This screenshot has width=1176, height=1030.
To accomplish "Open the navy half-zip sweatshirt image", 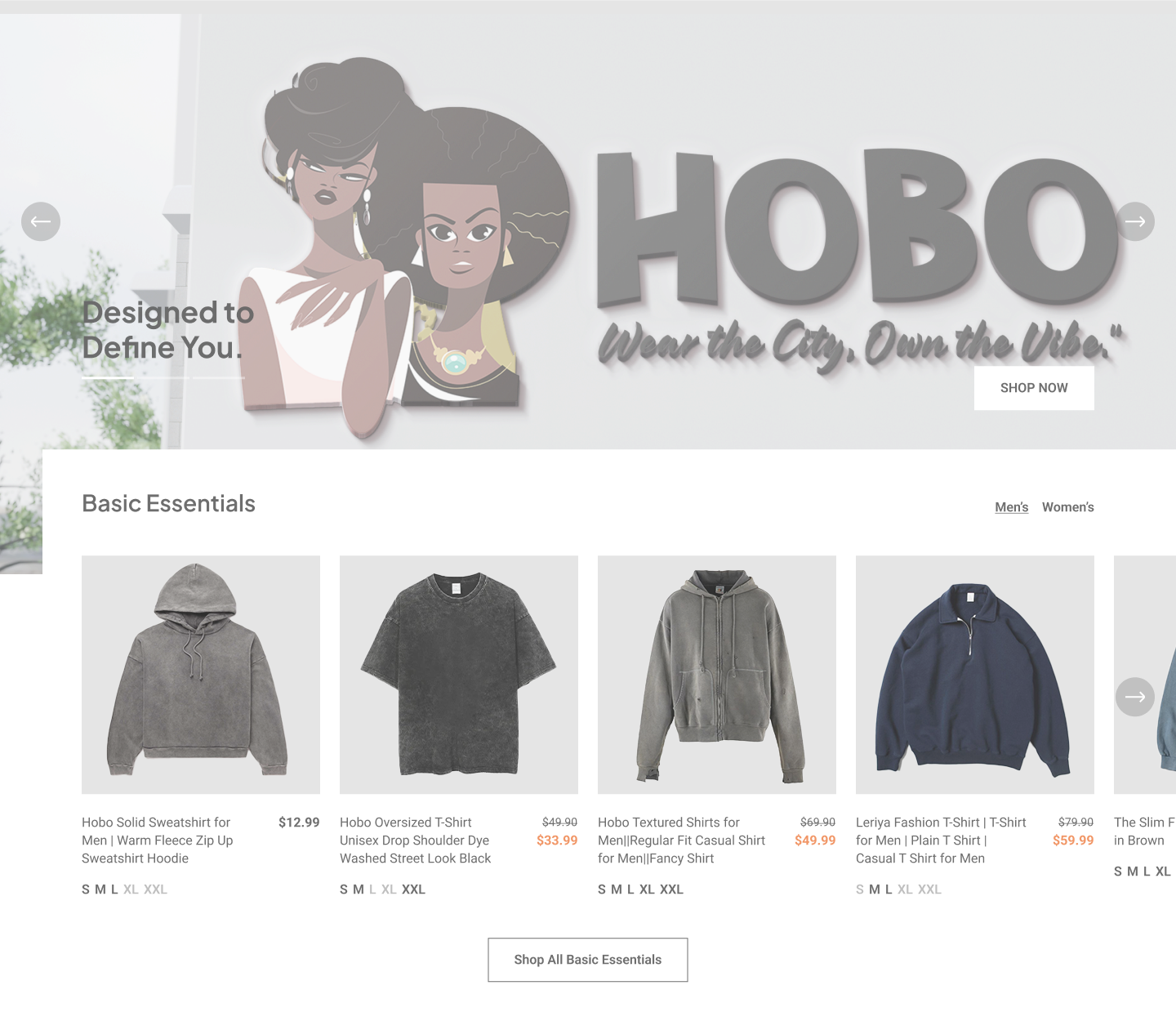I will tap(975, 675).
